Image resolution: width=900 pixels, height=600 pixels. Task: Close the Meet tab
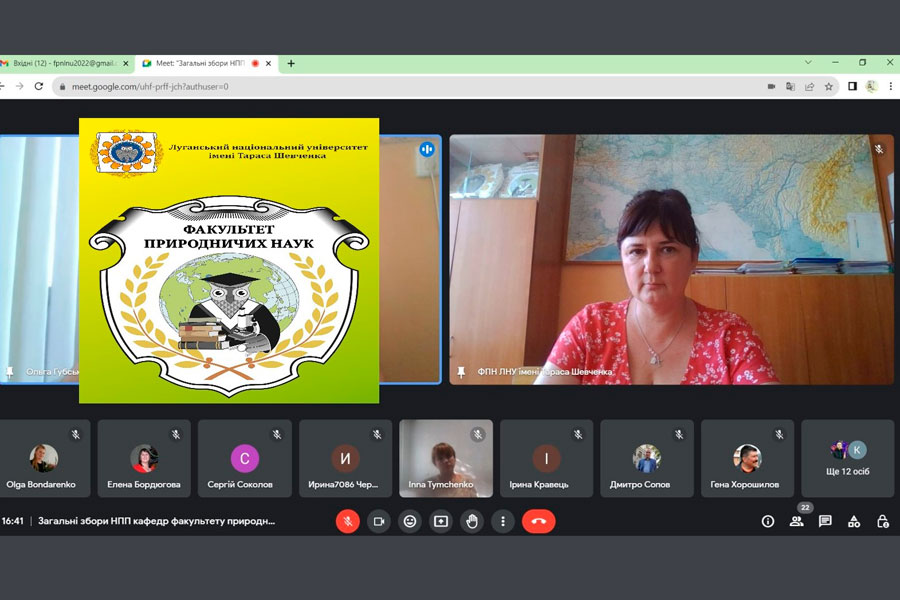tap(268, 63)
